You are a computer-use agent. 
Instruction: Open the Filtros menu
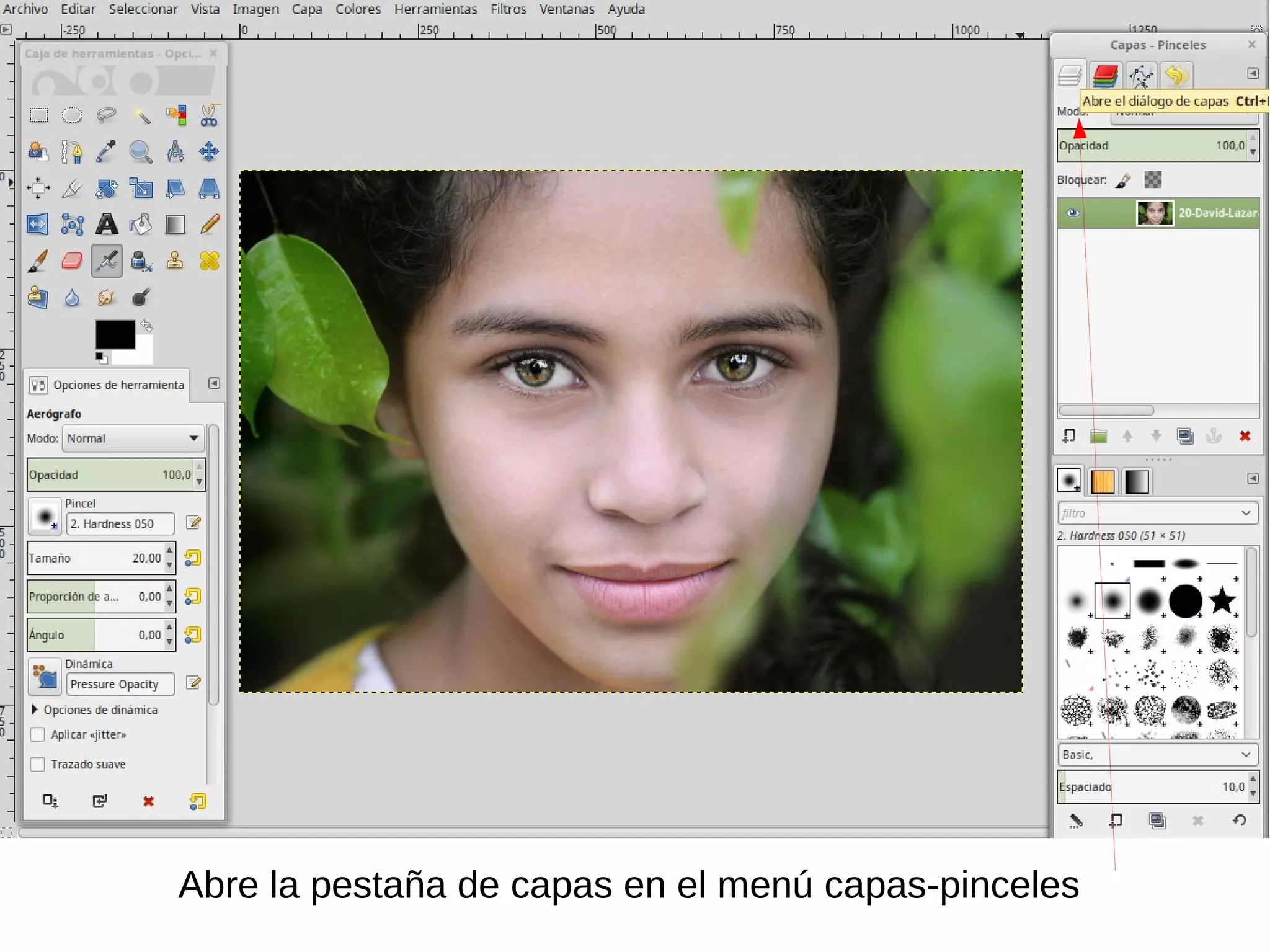pos(508,9)
